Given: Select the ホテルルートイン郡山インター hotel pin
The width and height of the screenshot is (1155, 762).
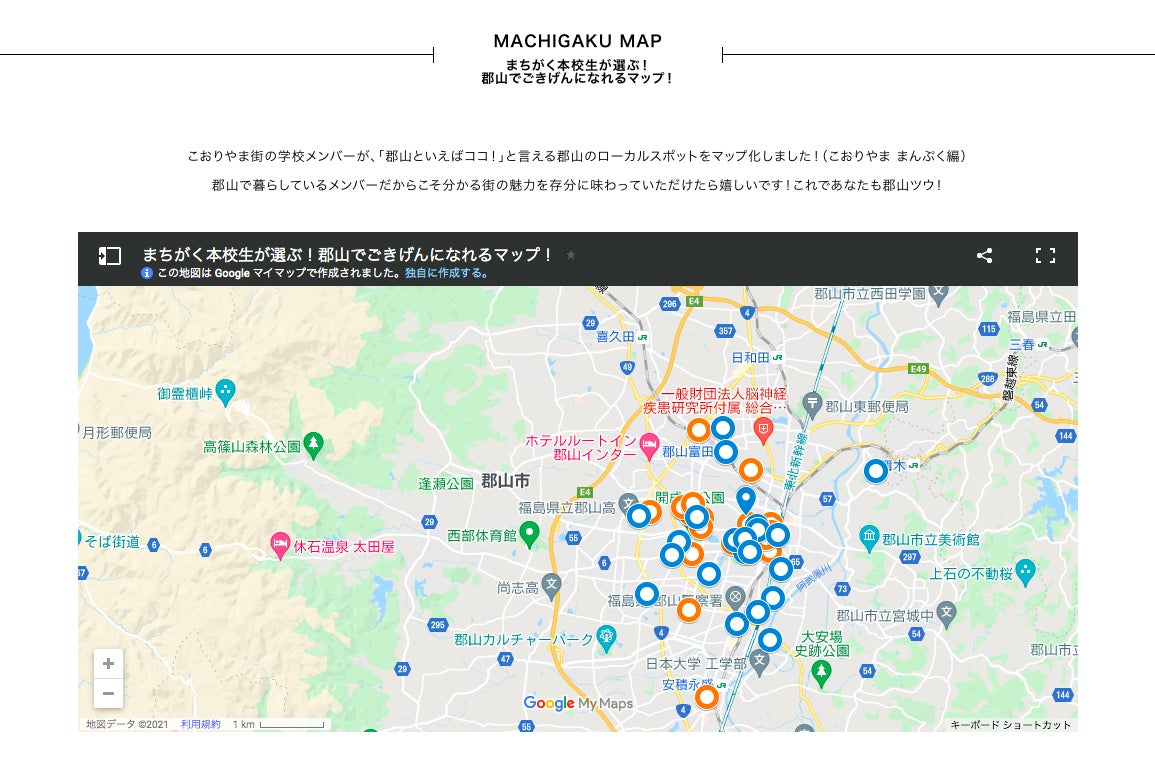Looking at the screenshot, I should point(649,446).
